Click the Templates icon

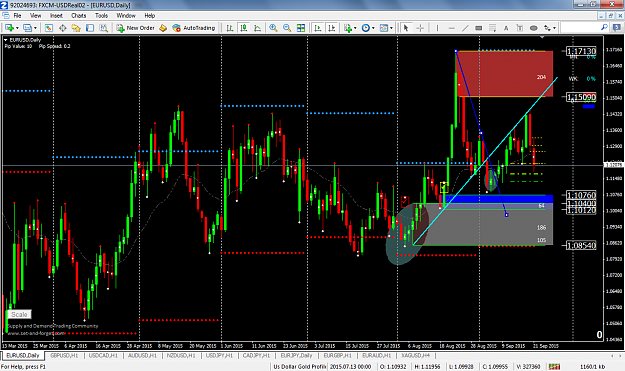coord(384,28)
